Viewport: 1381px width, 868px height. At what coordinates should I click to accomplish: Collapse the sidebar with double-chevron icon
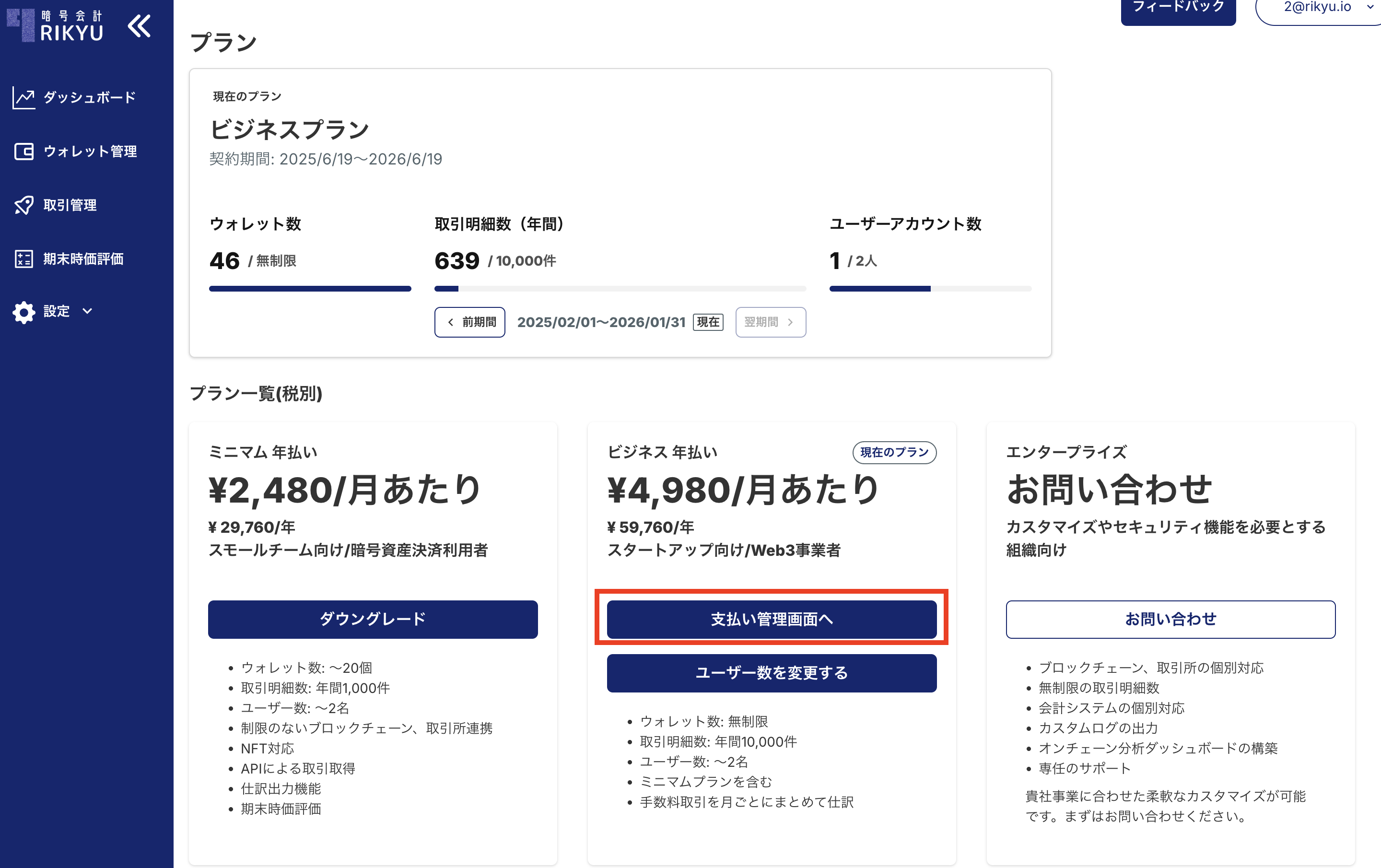pos(140,26)
